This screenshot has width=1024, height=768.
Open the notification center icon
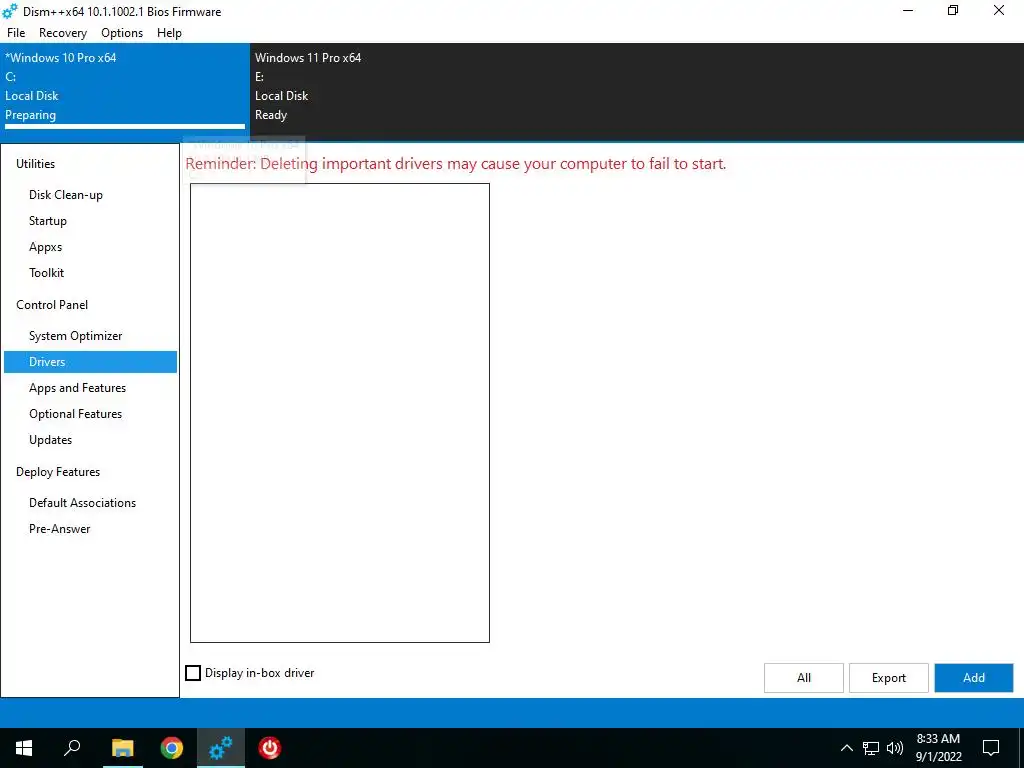(991, 748)
